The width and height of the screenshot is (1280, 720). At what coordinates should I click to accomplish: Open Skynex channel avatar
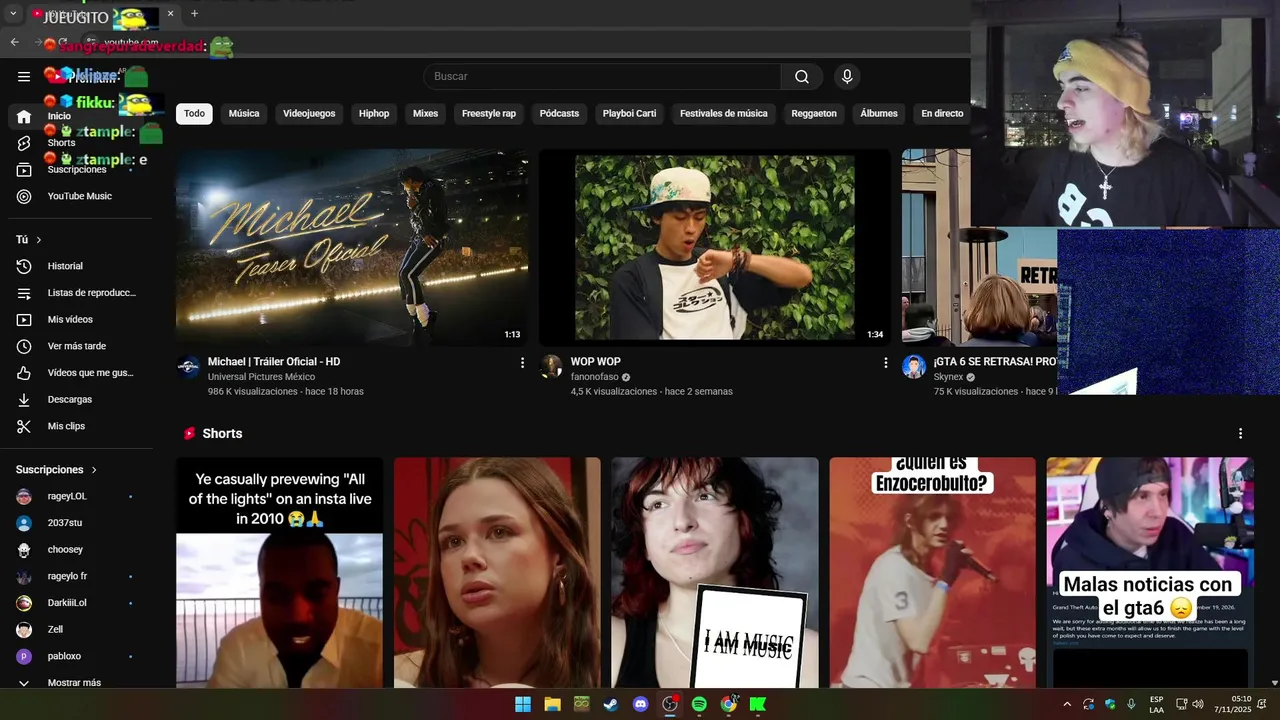(x=914, y=366)
